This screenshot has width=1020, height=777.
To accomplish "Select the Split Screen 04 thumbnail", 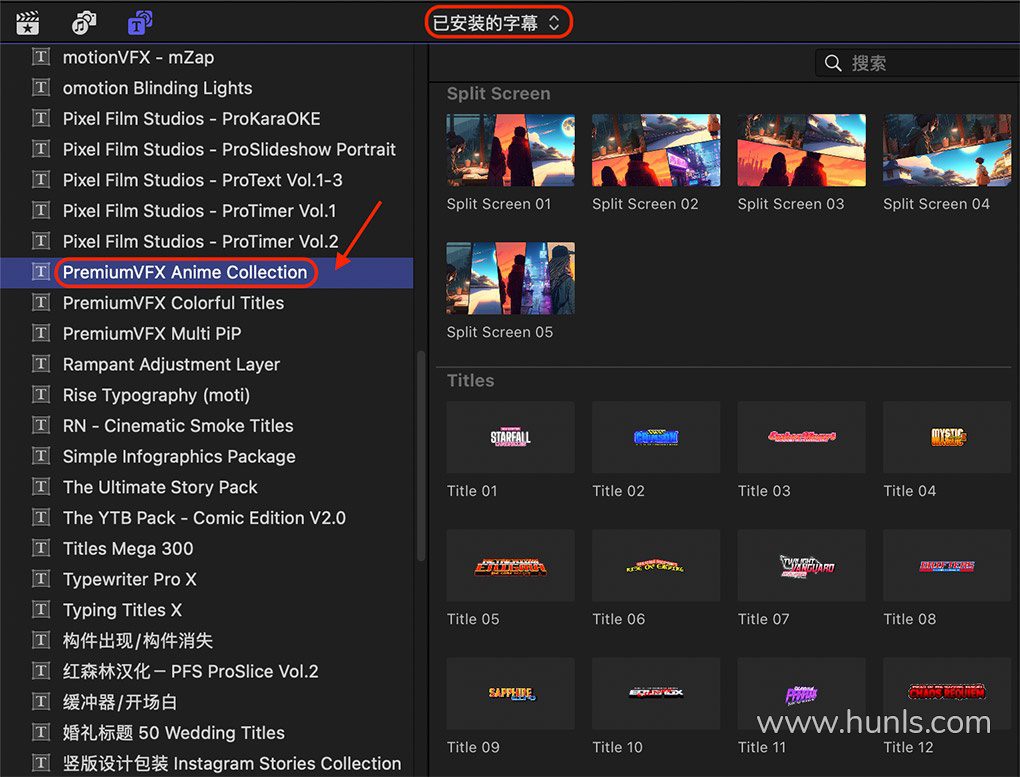I will (947, 150).
